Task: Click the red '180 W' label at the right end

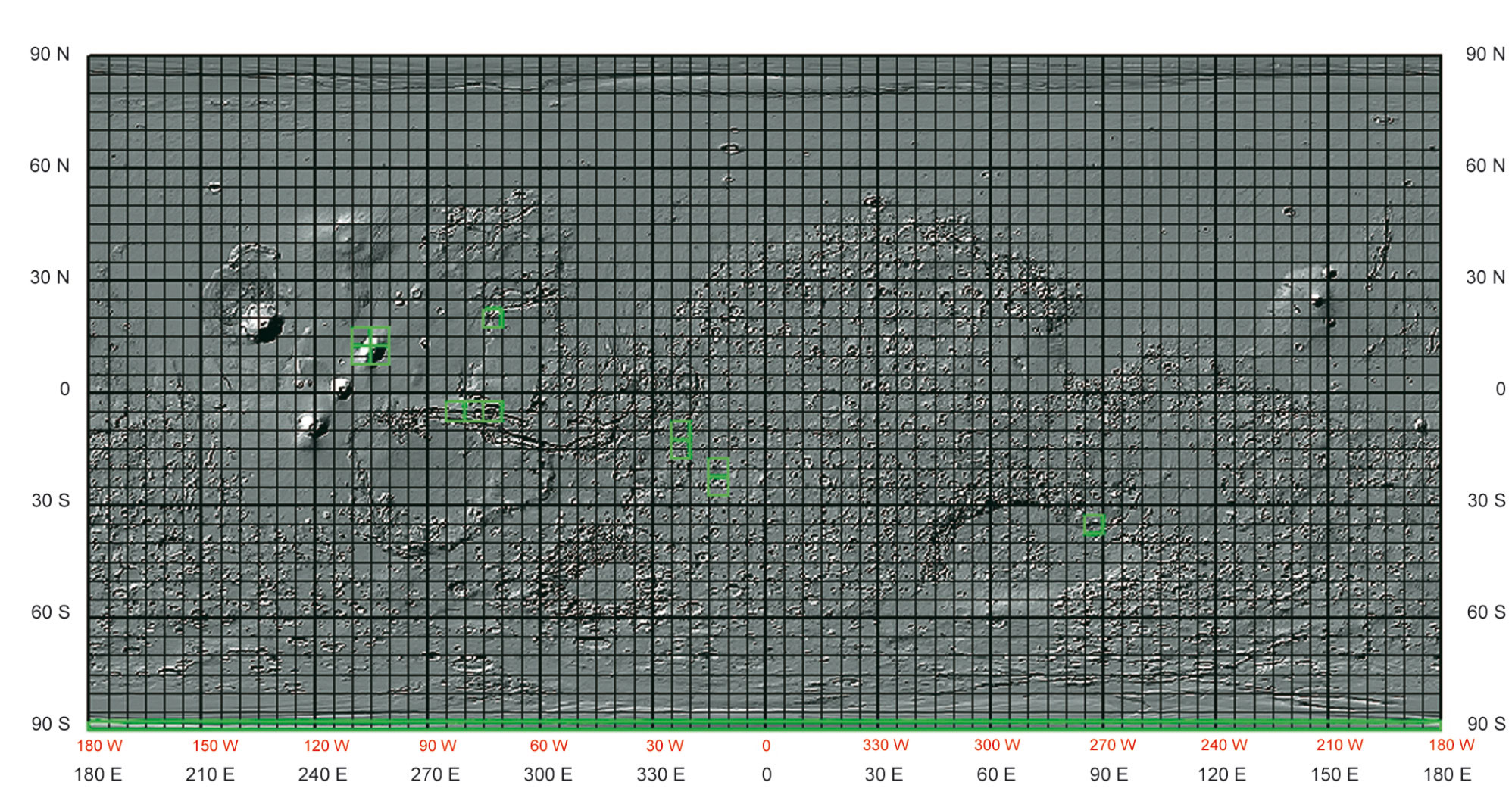Action: 1451,746
